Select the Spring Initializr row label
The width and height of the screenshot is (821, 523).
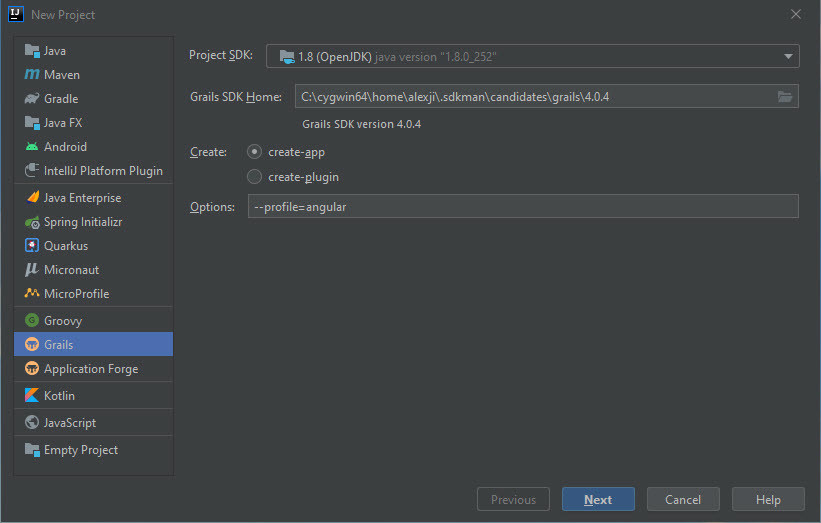[x=83, y=222]
